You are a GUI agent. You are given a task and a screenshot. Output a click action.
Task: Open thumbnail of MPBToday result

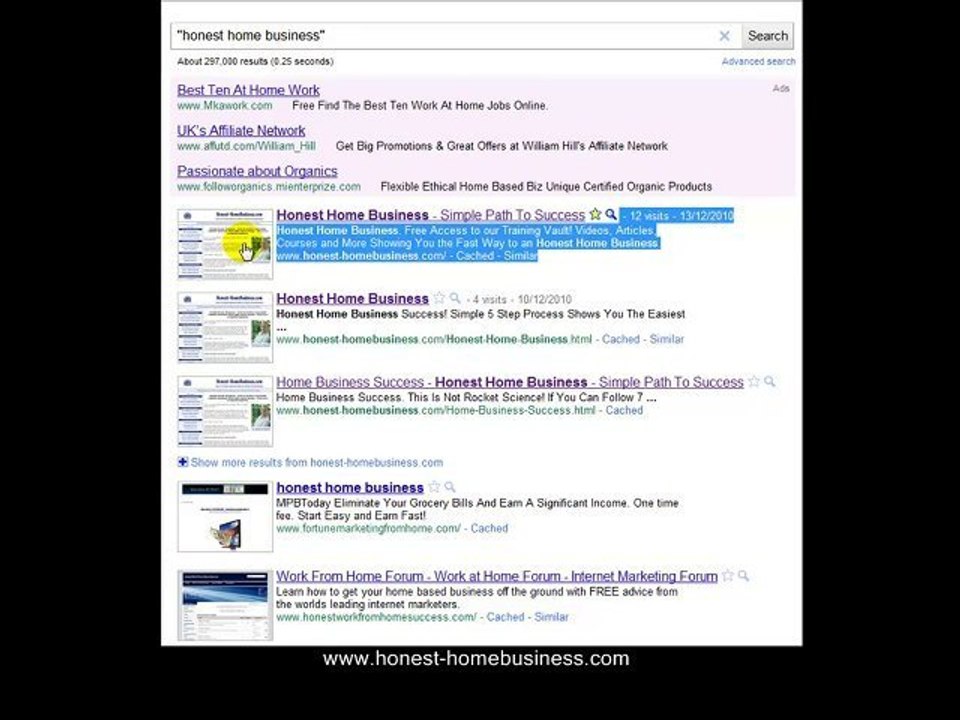click(x=225, y=516)
